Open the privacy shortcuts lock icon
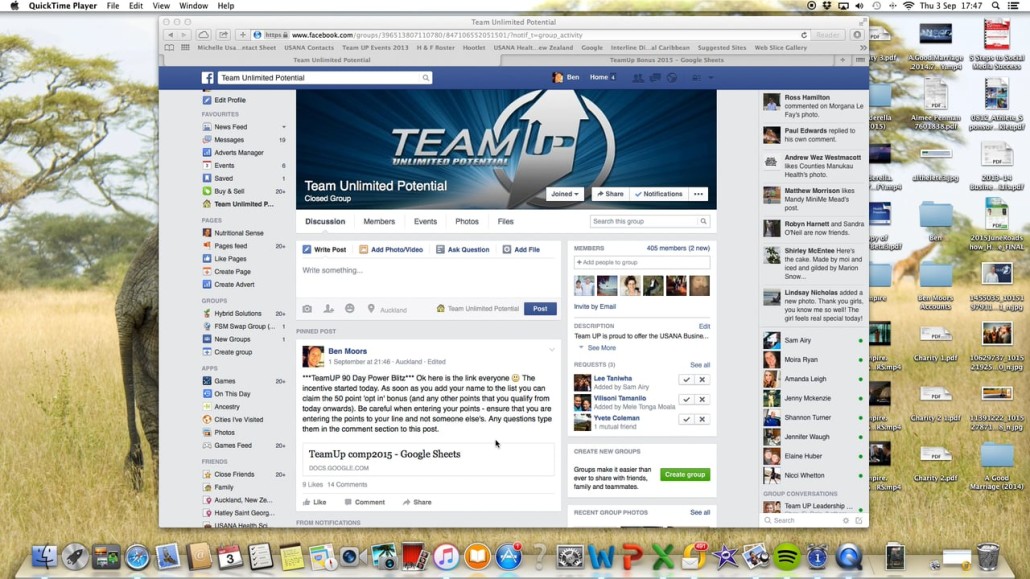Screen dimensions: 1030x579 (696, 78)
